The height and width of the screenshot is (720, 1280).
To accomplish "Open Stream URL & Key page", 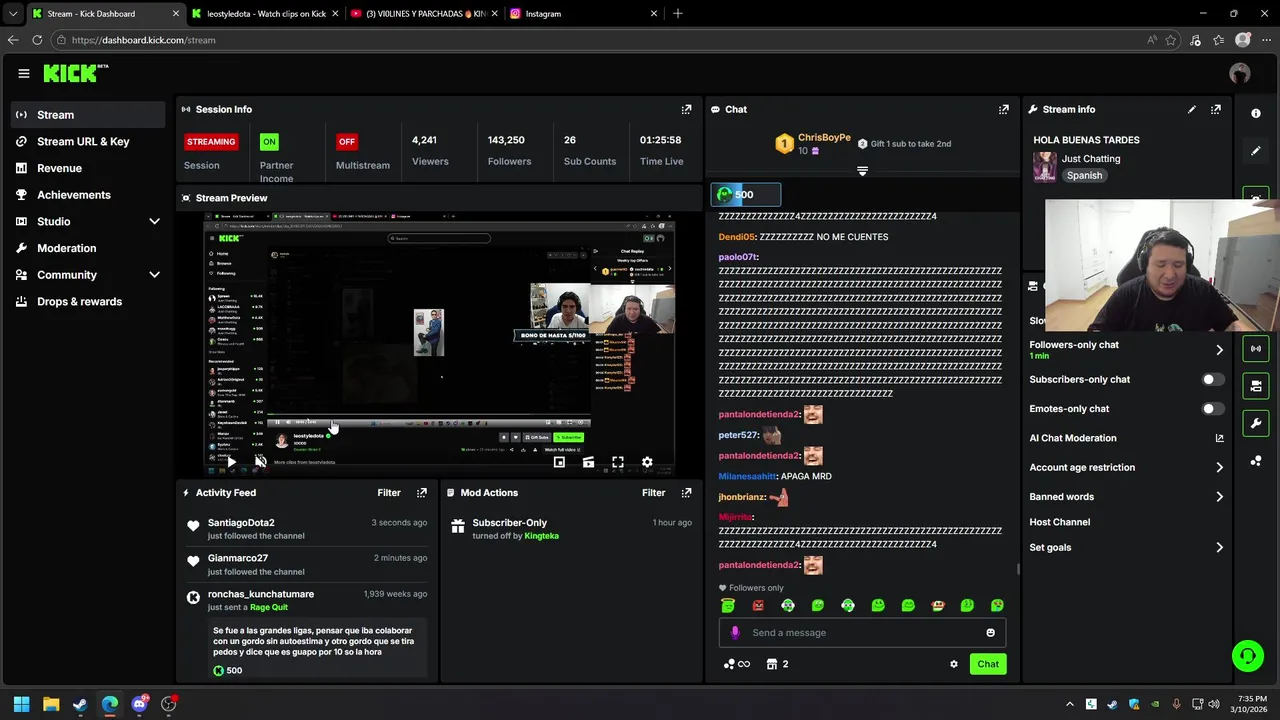I will click(x=88, y=142).
